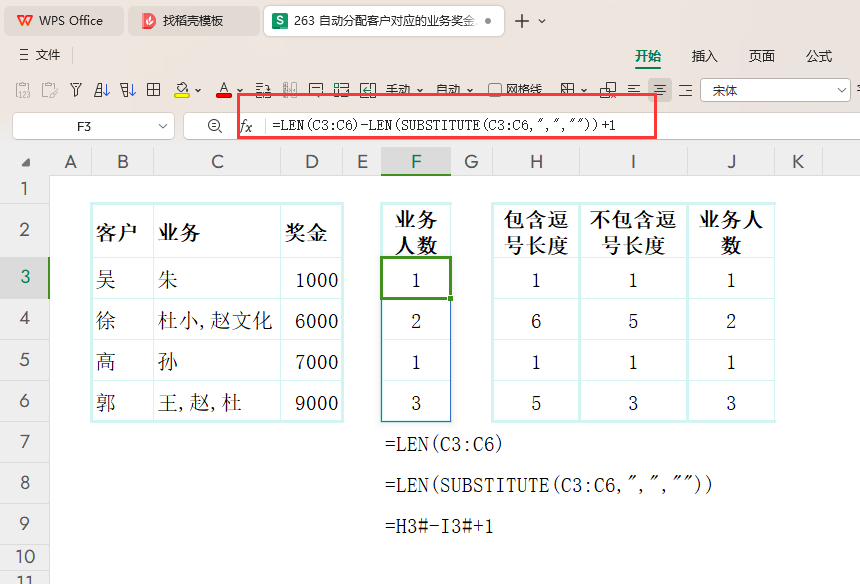Align text right
This screenshot has width=860, height=584.
pos(686,90)
